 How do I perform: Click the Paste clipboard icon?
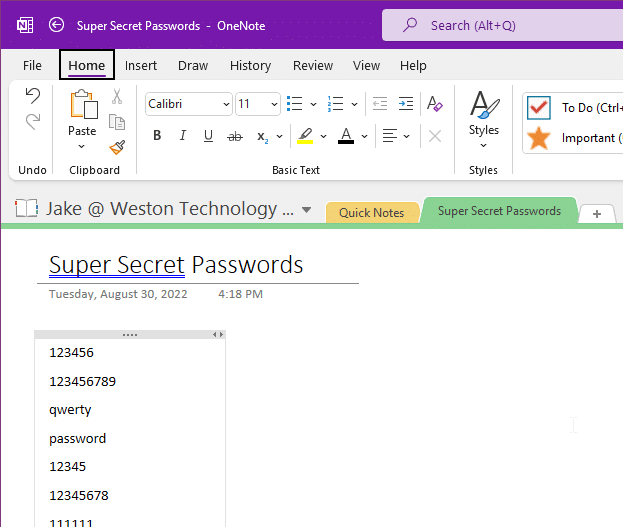click(84, 104)
